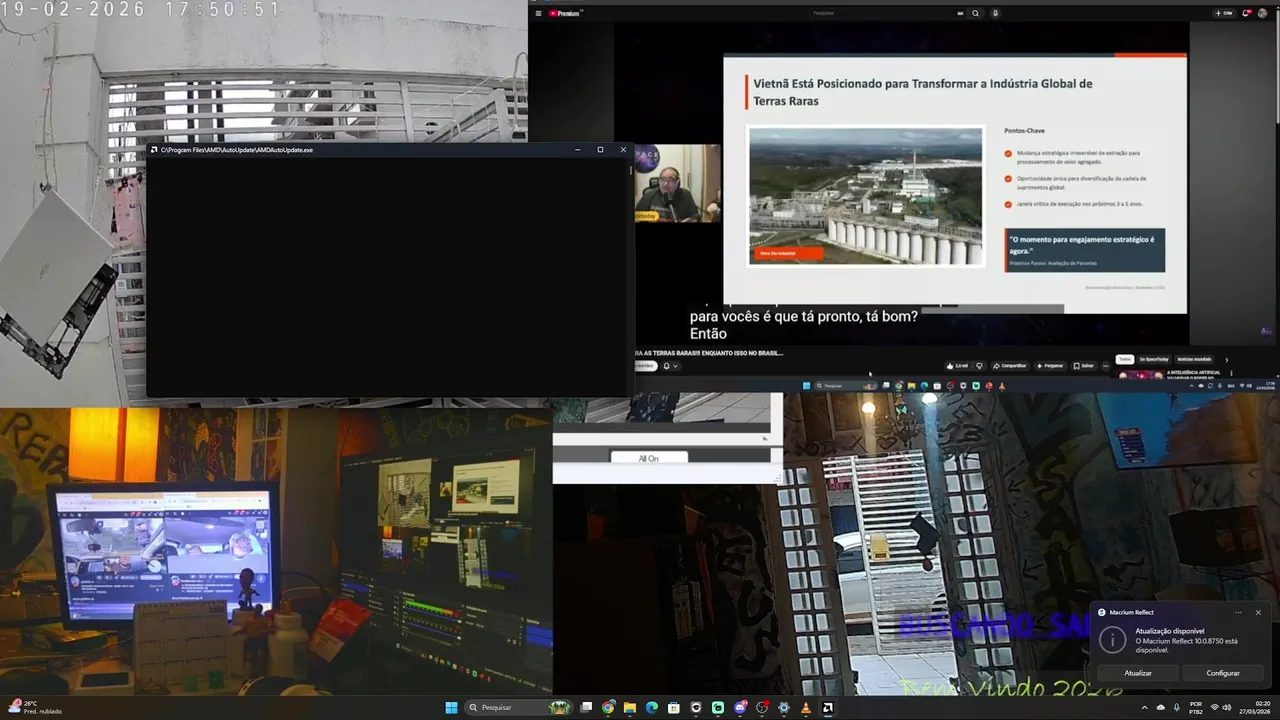Open Microsoft Edge from the taskbar
The image size is (1280, 720).
pyautogui.click(x=652, y=708)
